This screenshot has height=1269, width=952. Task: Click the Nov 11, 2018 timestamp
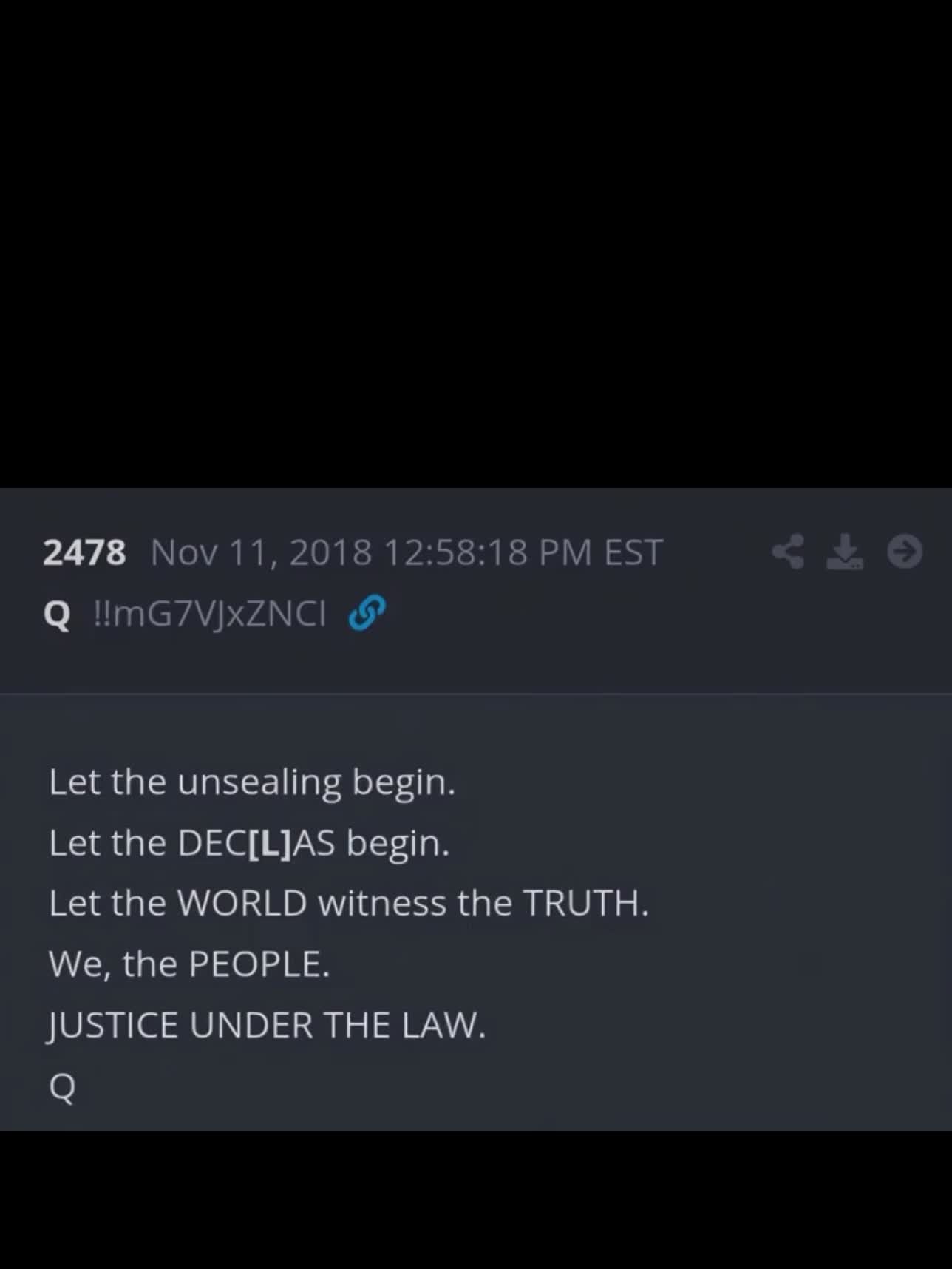(x=407, y=553)
